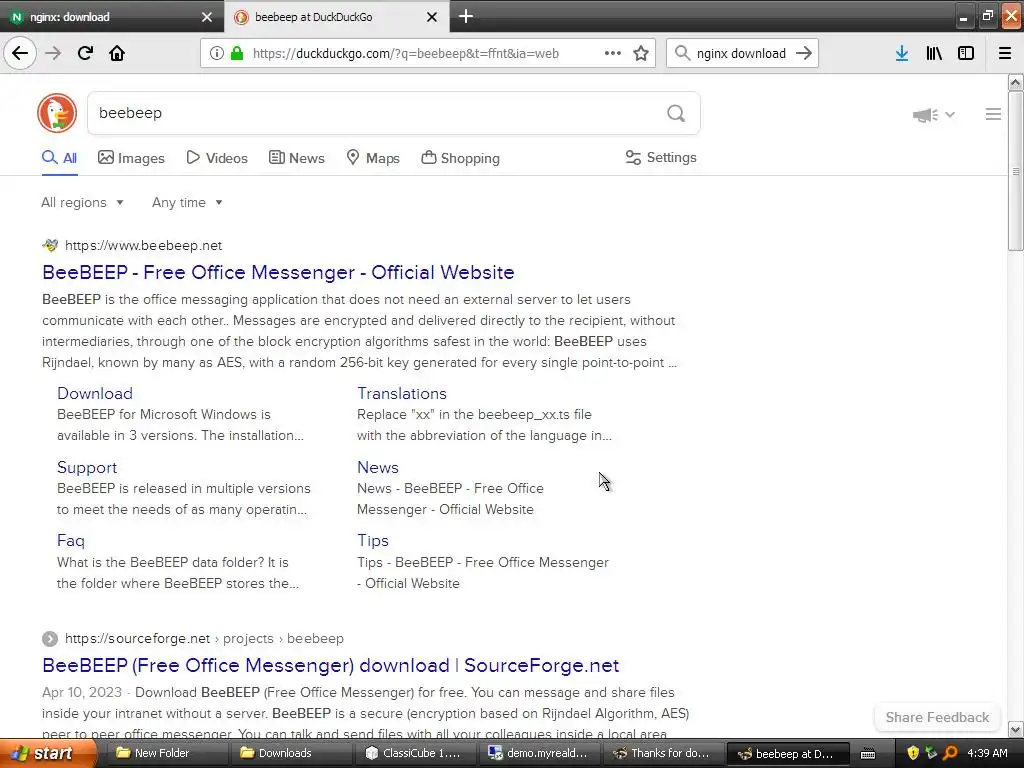The image size is (1024, 768).
Task: Open the DuckDuckGo side menu icon
Action: 993,114
